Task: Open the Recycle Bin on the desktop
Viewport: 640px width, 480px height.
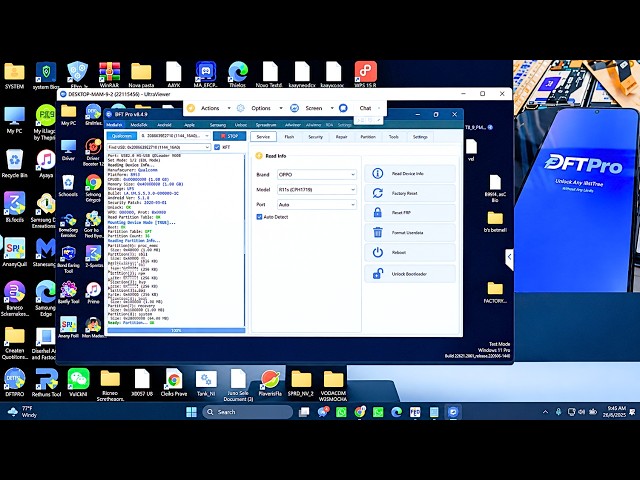Action: coord(15,163)
